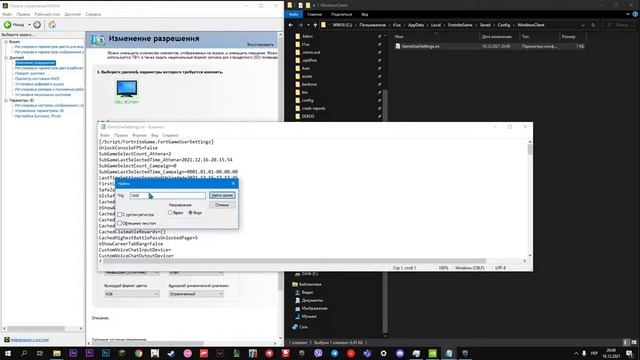
Task: Click the help icon in File Explorer ribbon
Action: [636, 14]
